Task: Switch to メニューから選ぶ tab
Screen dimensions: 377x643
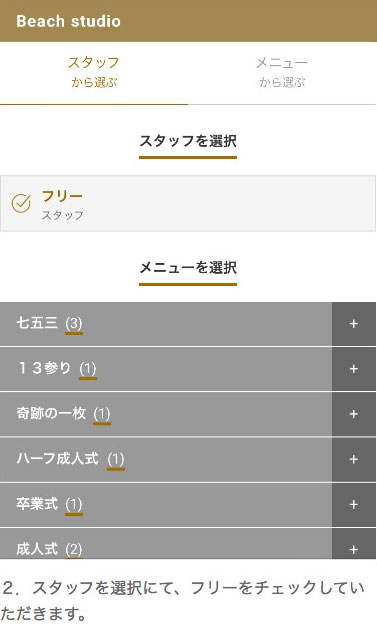Action: (282, 73)
